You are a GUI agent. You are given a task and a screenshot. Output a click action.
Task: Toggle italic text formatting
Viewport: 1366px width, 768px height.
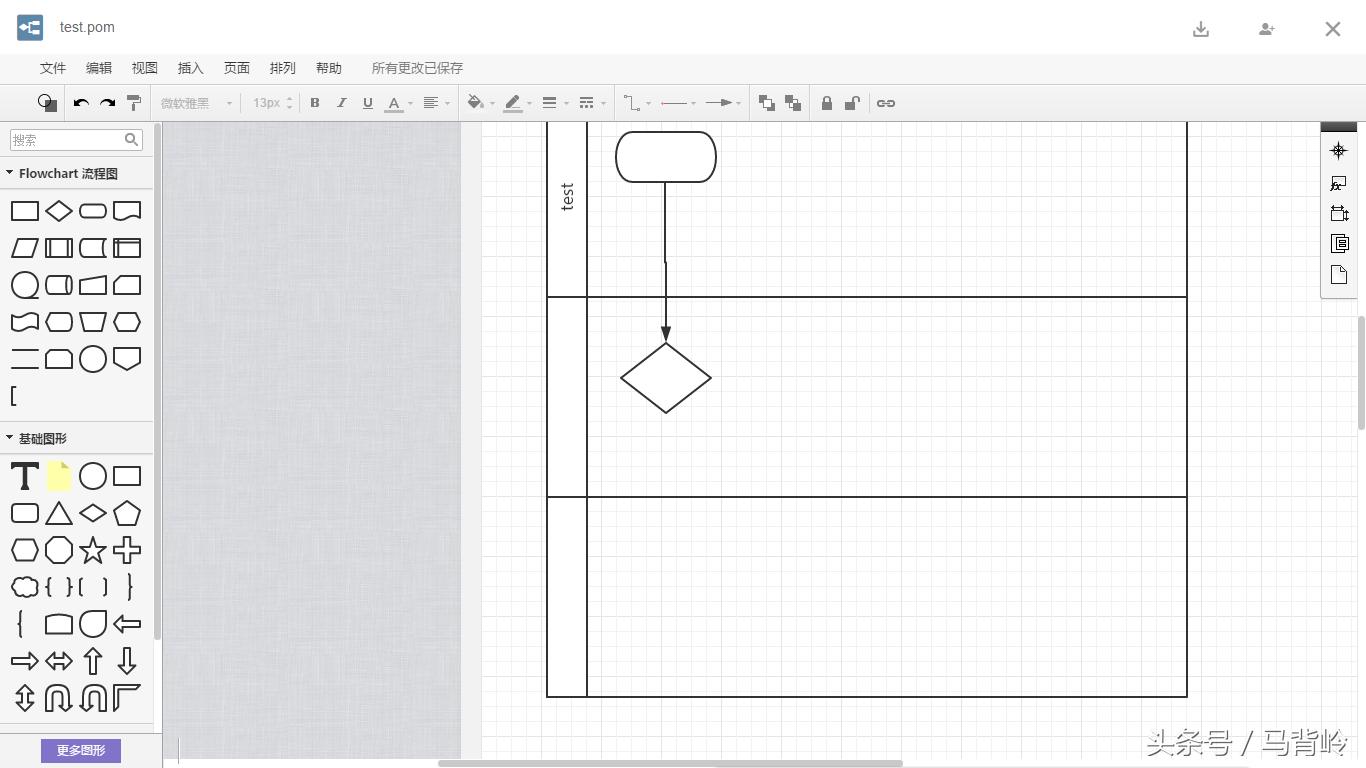[x=341, y=103]
